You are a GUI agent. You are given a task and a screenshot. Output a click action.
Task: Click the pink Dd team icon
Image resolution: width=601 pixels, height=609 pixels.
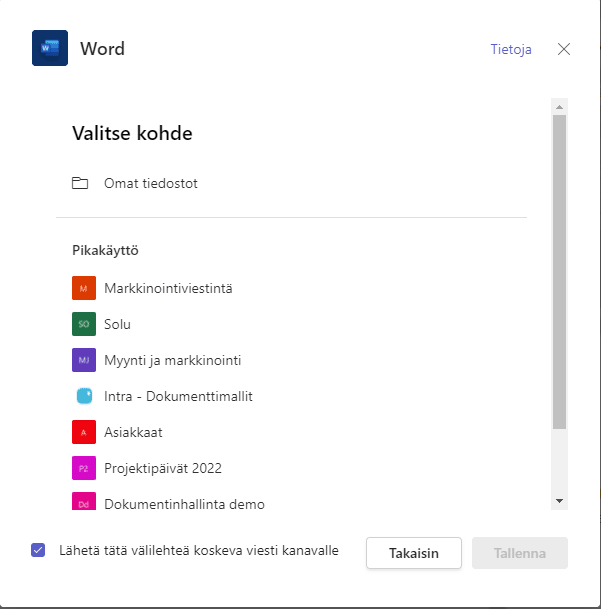point(84,501)
